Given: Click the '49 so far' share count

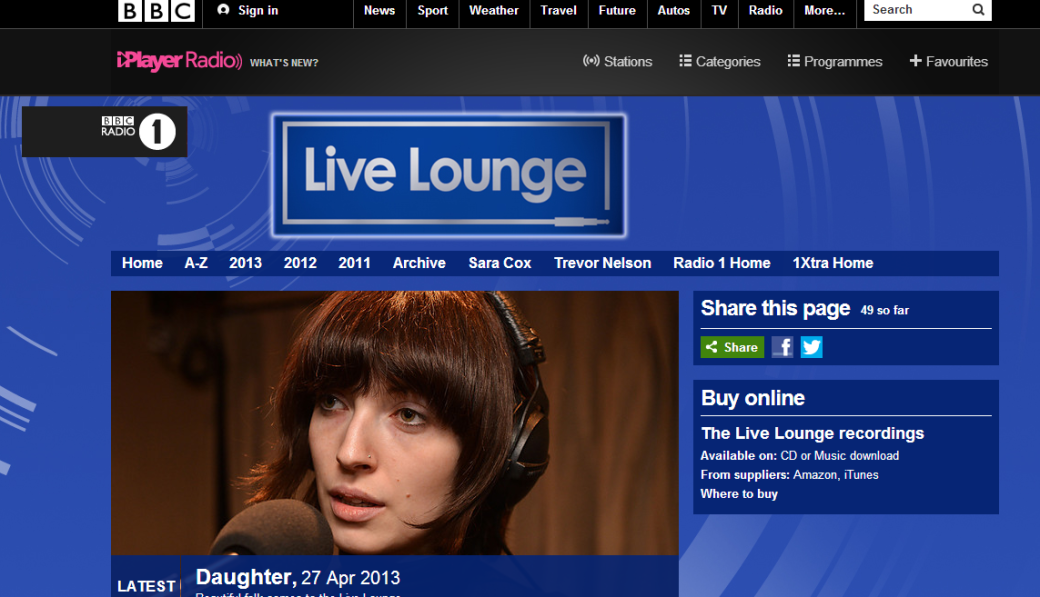Looking at the screenshot, I should pos(884,310).
